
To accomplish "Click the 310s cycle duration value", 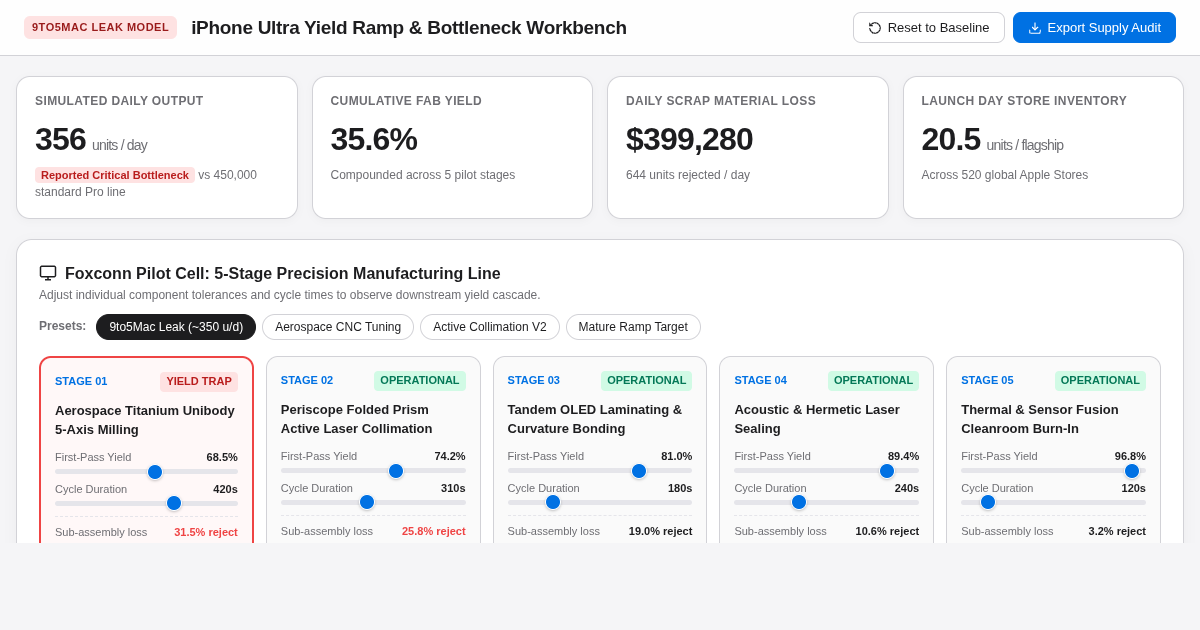I will tap(453, 488).
